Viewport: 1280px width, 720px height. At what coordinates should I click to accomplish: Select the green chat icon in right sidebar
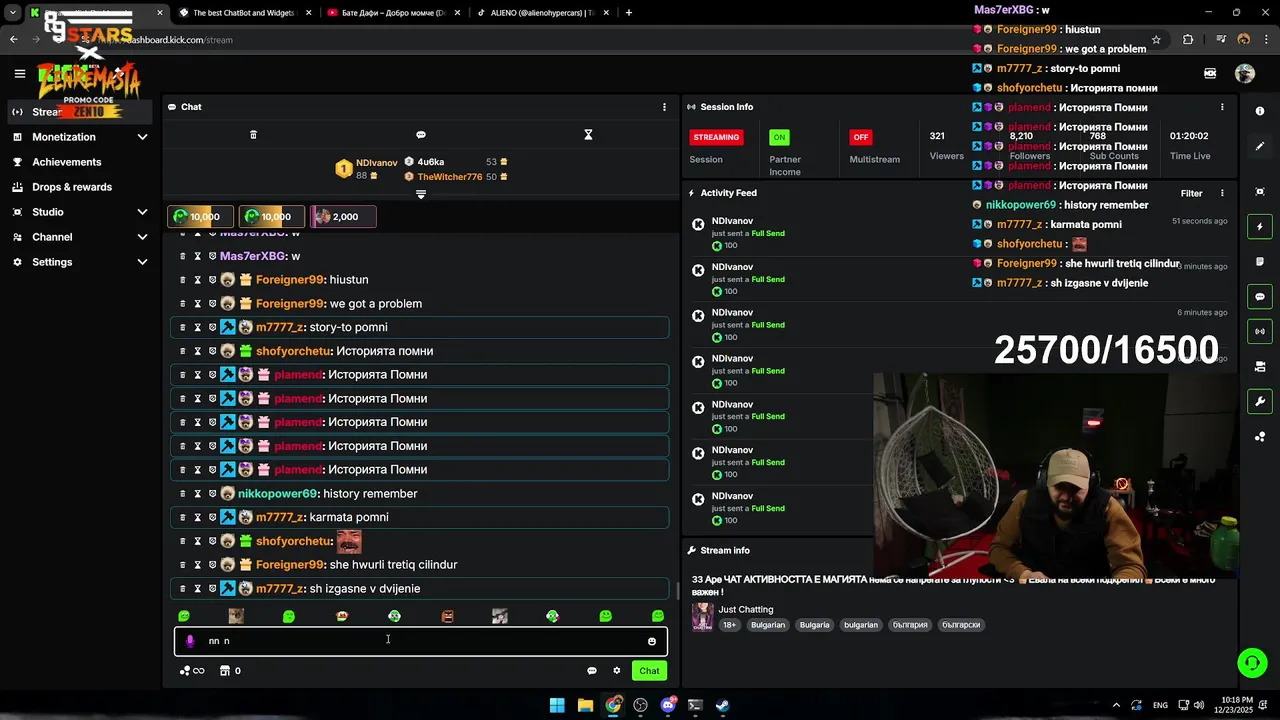click(1260, 297)
